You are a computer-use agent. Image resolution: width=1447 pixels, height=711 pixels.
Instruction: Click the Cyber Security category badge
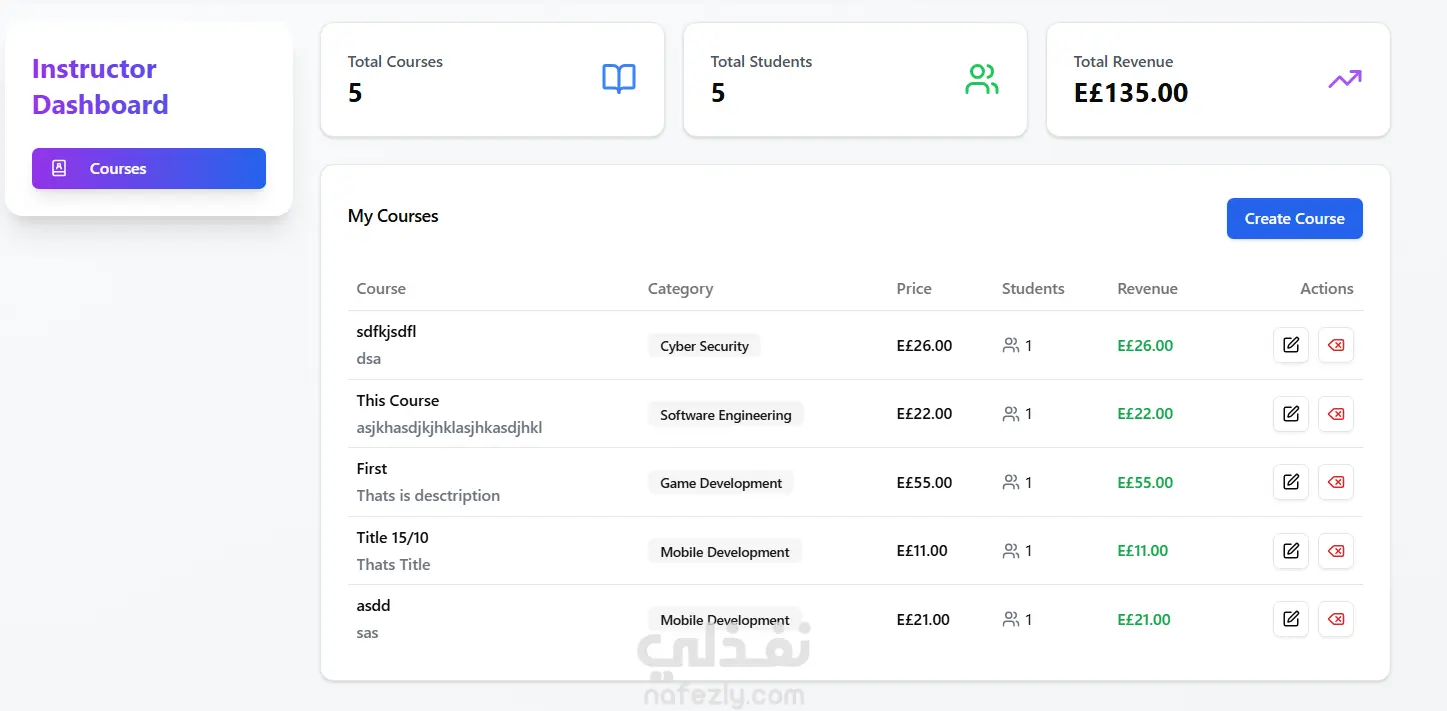tap(704, 346)
